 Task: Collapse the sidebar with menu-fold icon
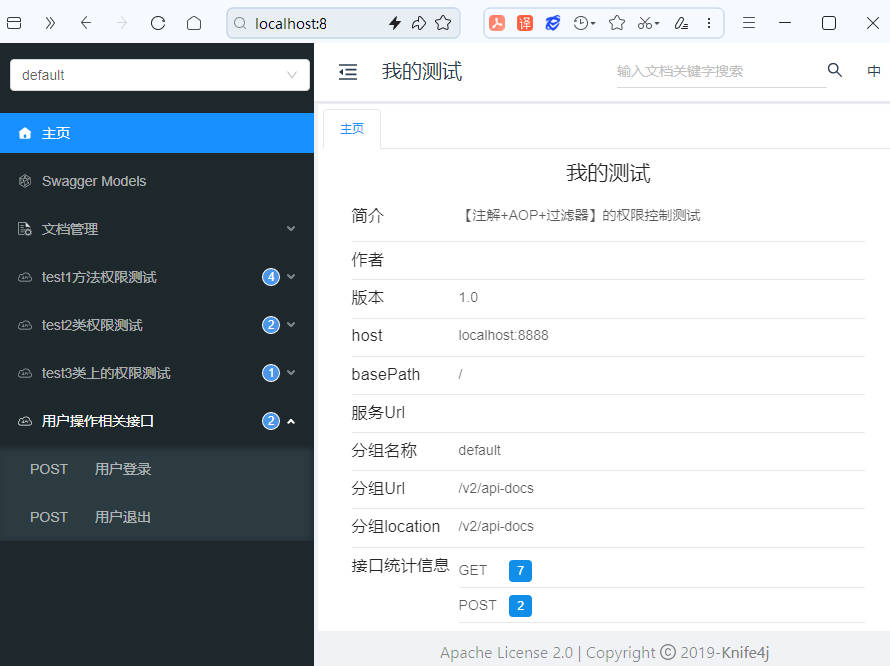tap(348, 72)
